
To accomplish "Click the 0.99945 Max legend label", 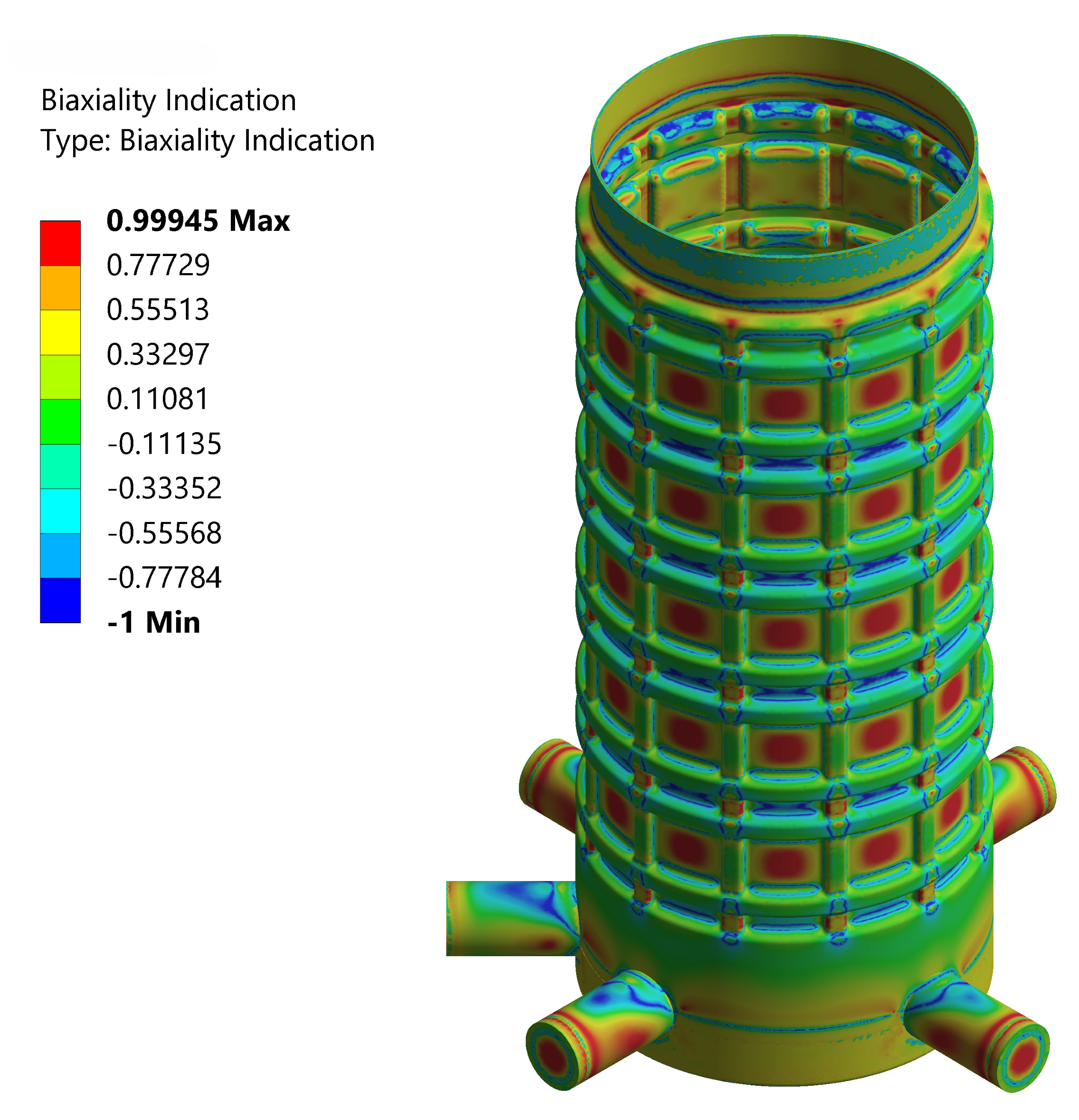I will tap(198, 220).
